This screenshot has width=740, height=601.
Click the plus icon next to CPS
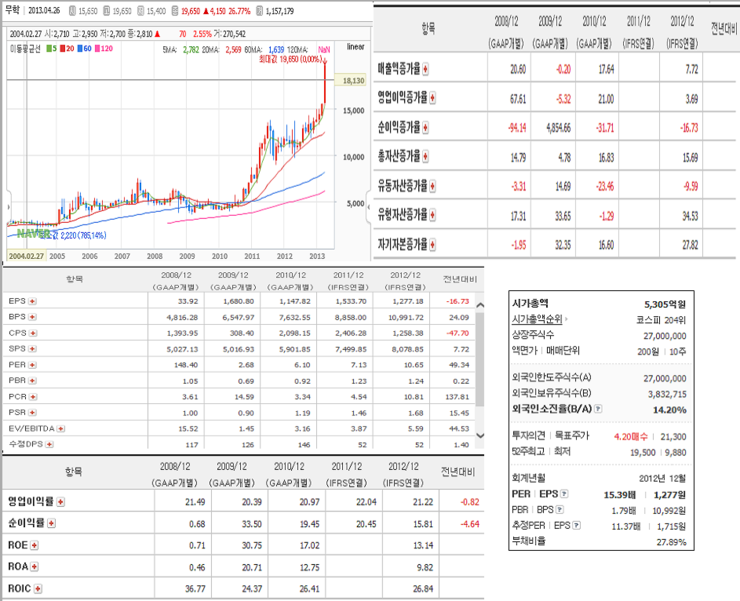[x=33, y=333]
